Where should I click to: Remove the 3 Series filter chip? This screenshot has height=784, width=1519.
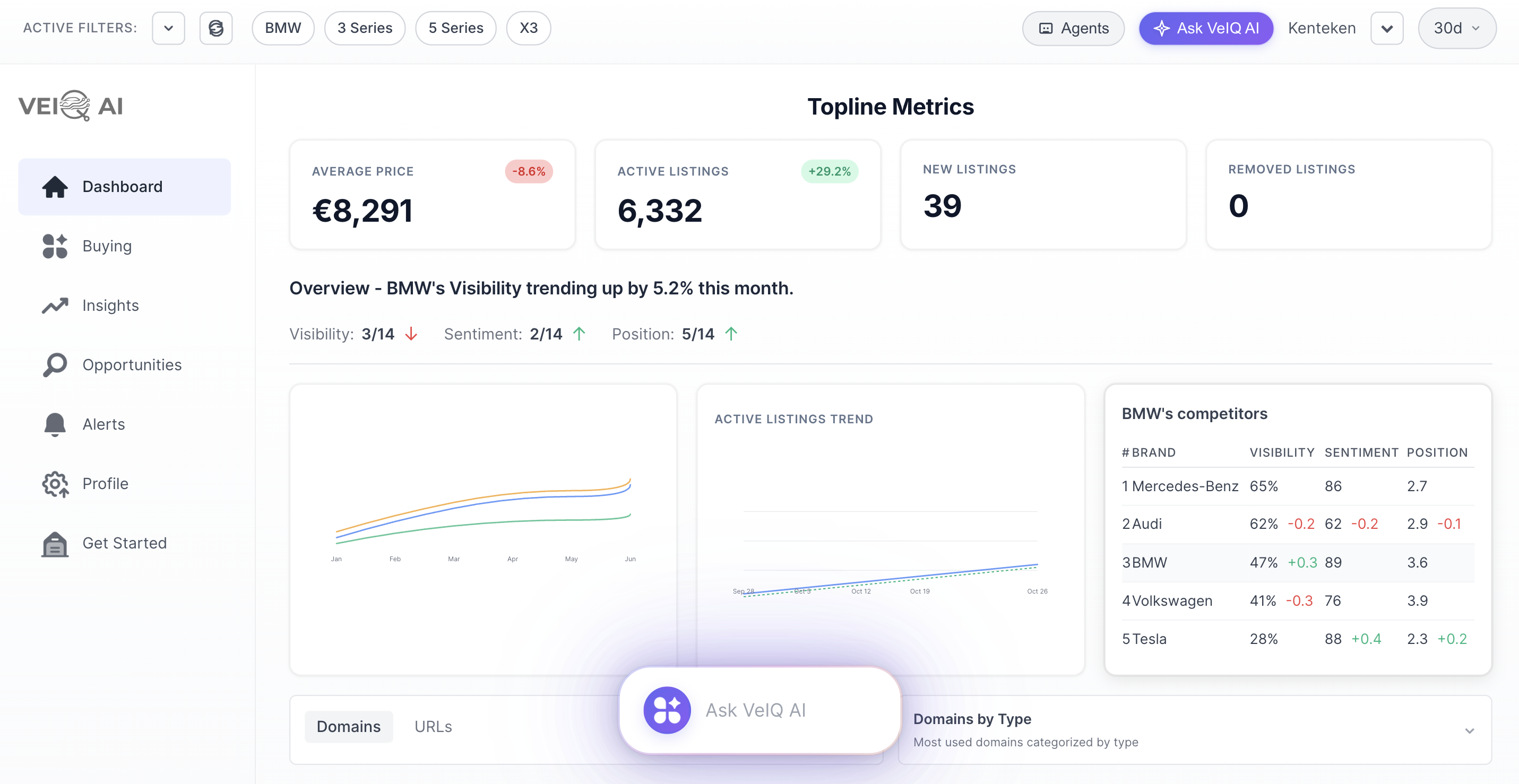(365, 28)
